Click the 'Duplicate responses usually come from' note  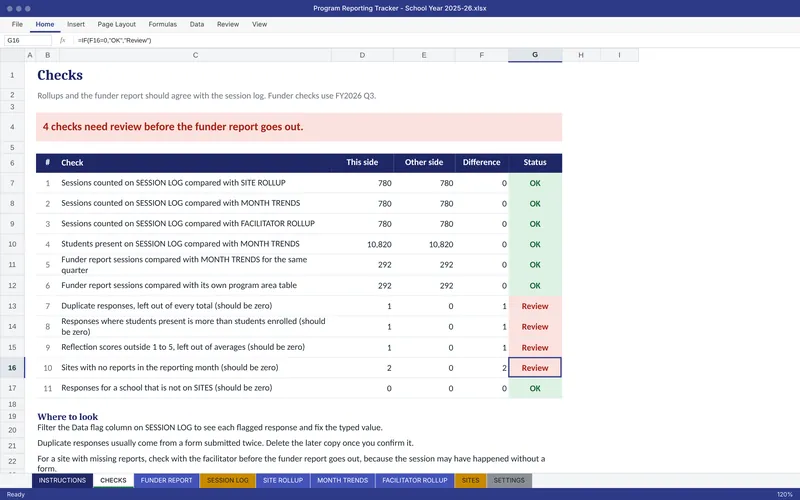(226, 443)
